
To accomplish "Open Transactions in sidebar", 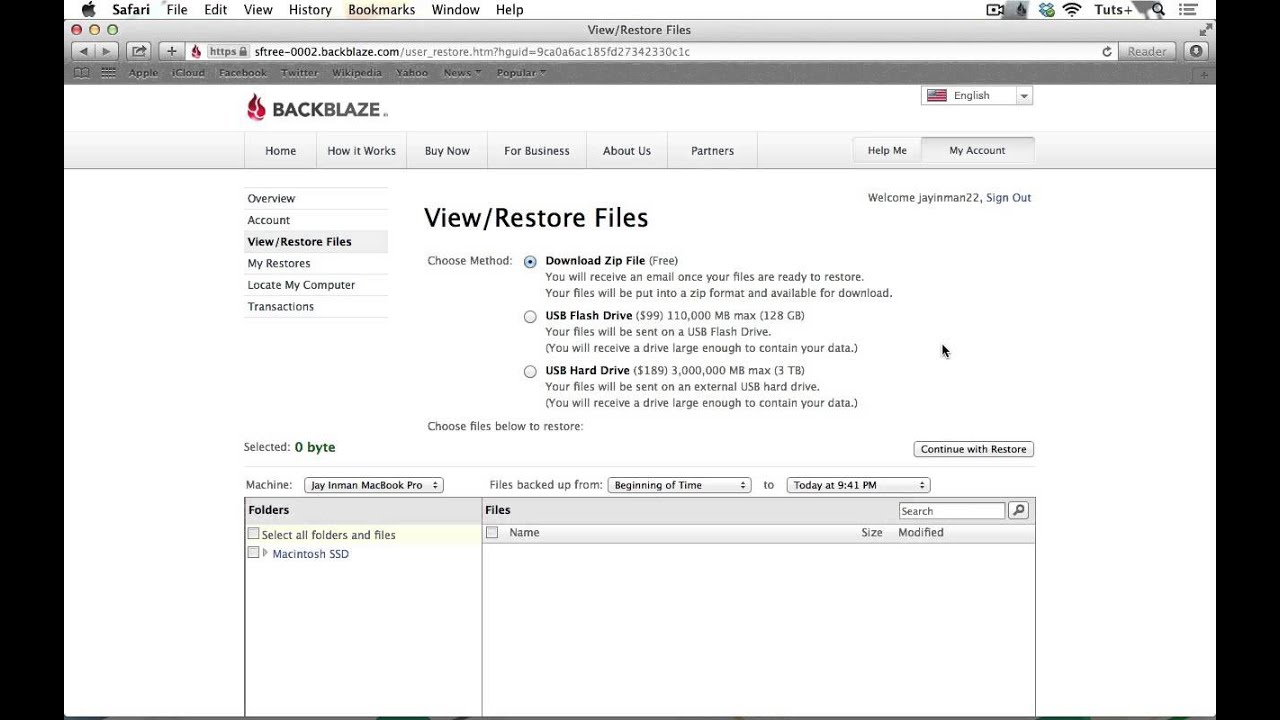I will click(x=281, y=307).
